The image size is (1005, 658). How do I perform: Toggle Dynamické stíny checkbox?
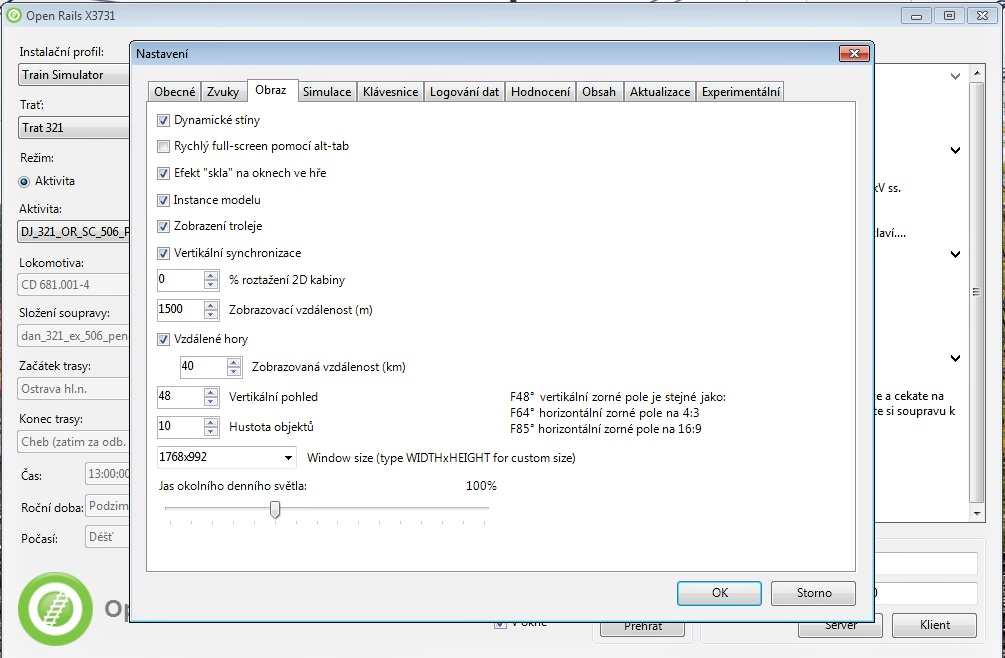[164, 120]
